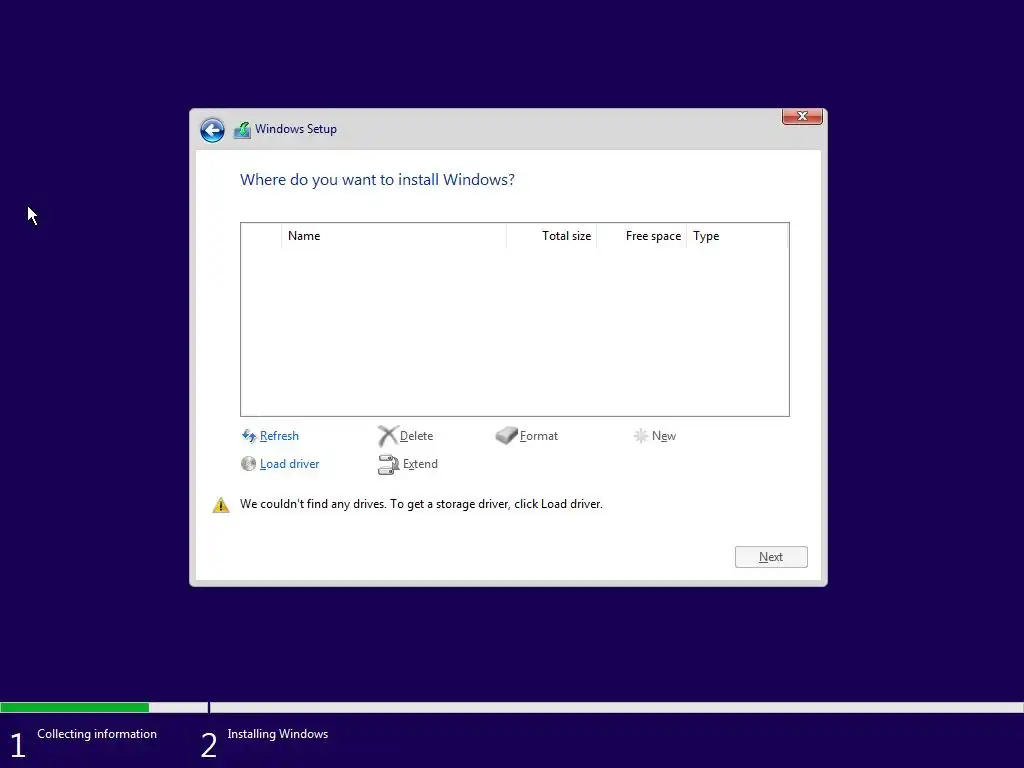
Task: Refresh the drive list link
Action: click(x=279, y=436)
